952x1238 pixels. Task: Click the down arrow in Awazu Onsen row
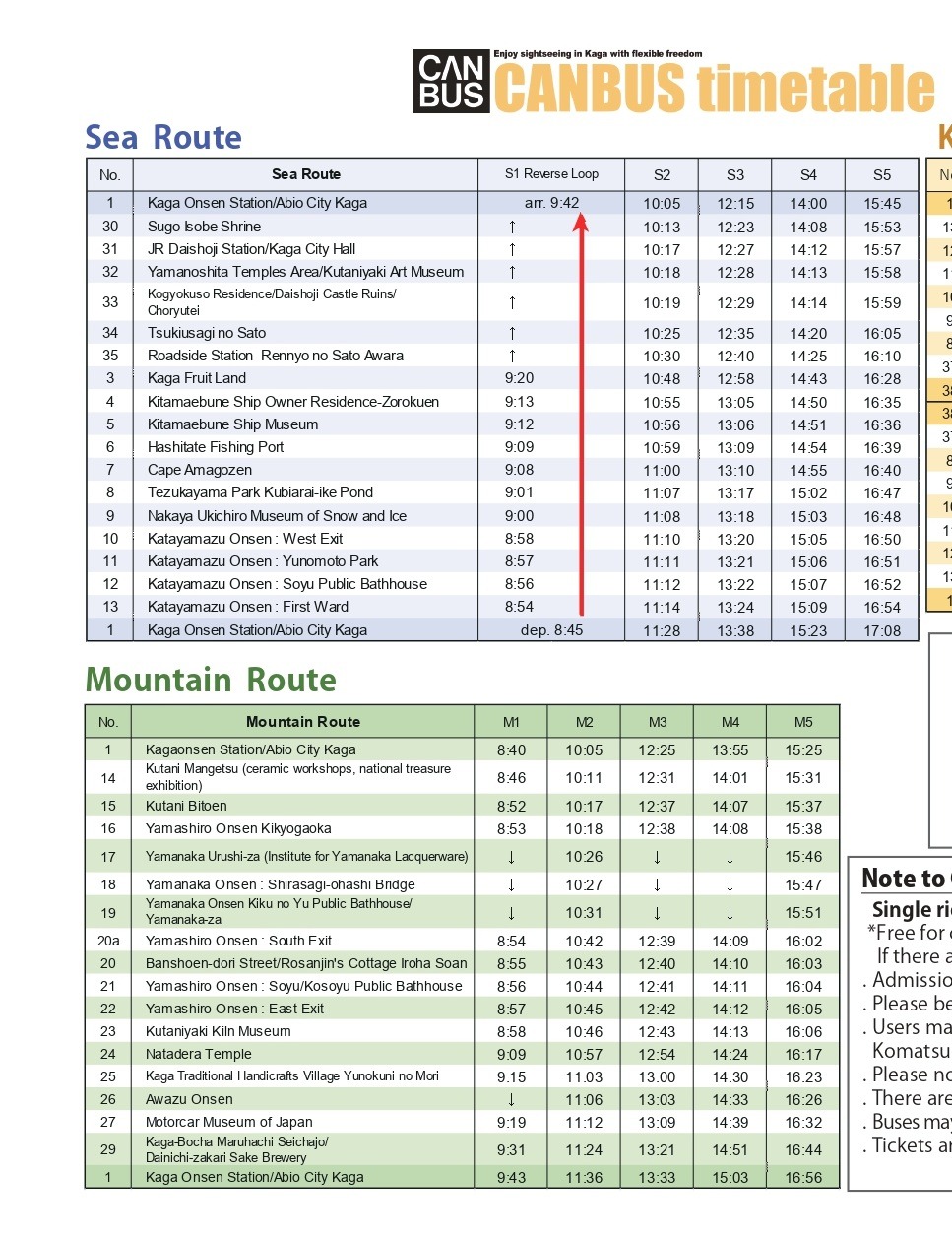click(x=511, y=1099)
